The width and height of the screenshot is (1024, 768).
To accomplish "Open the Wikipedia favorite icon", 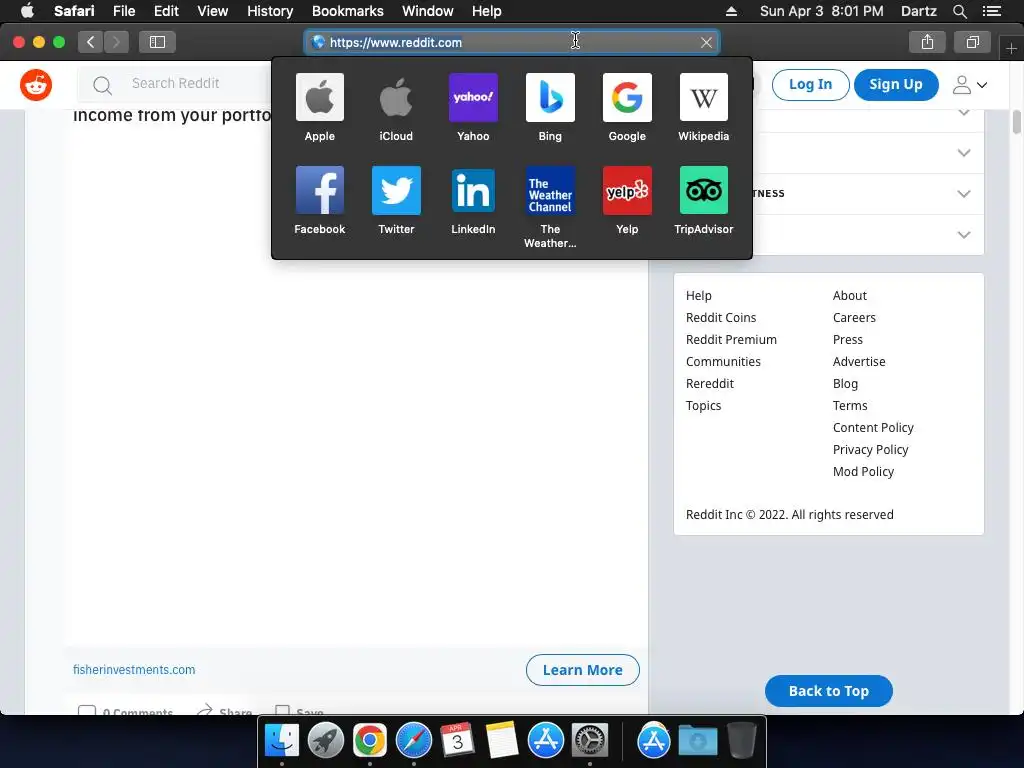I will (x=703, y=97).
